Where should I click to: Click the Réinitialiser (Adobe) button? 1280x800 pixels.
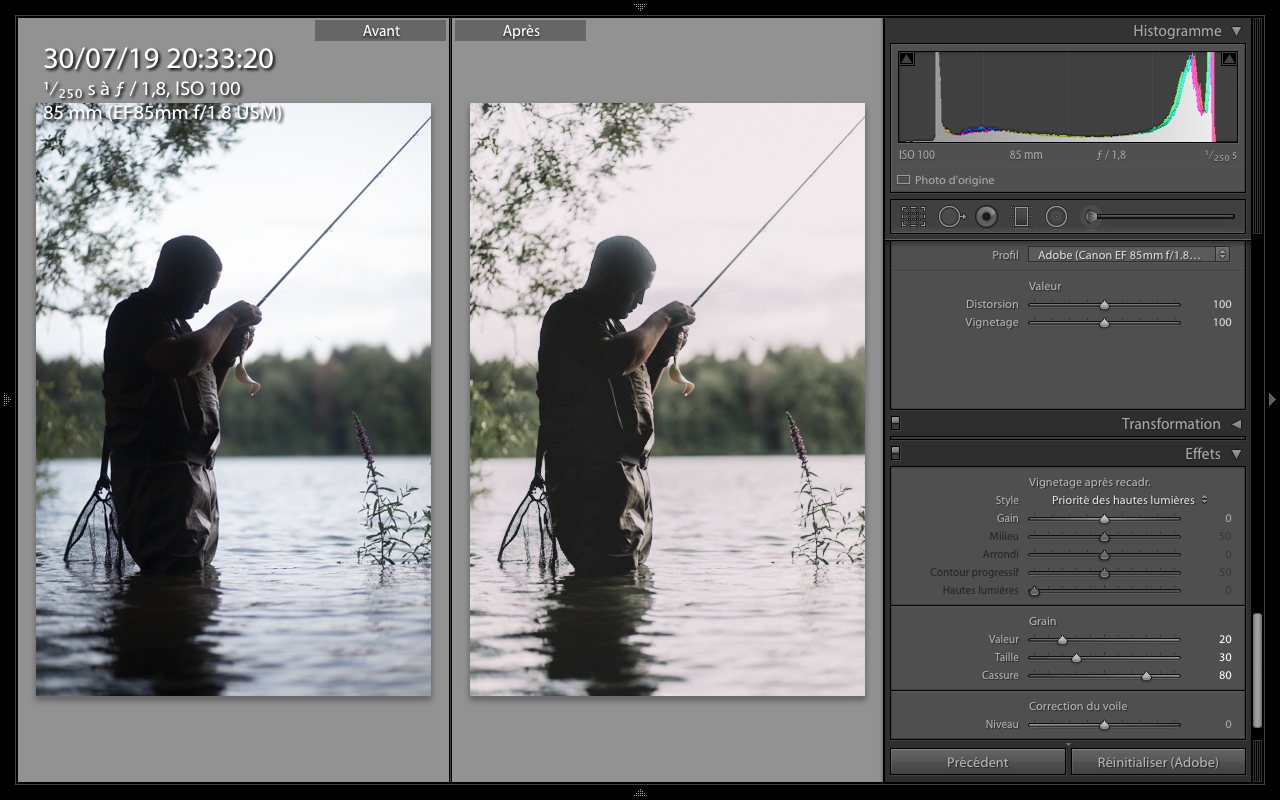(x=1157, y=762)
